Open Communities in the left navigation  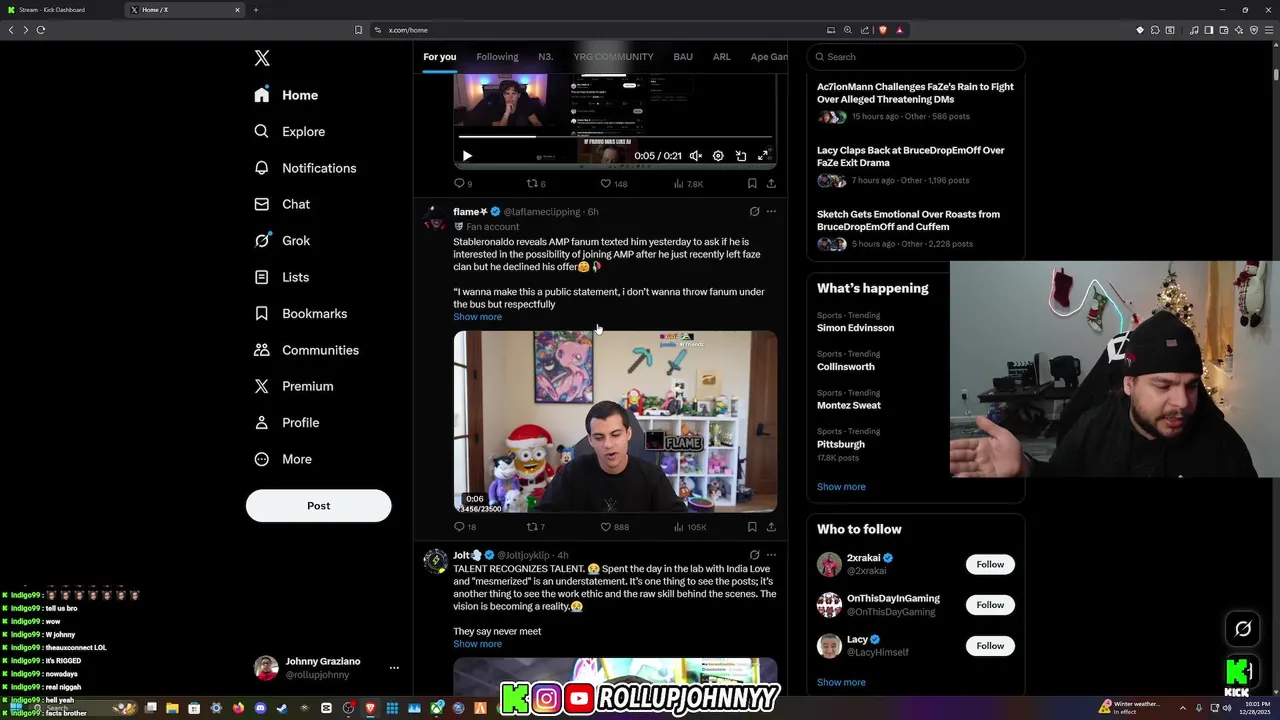[x=306, y=350]
